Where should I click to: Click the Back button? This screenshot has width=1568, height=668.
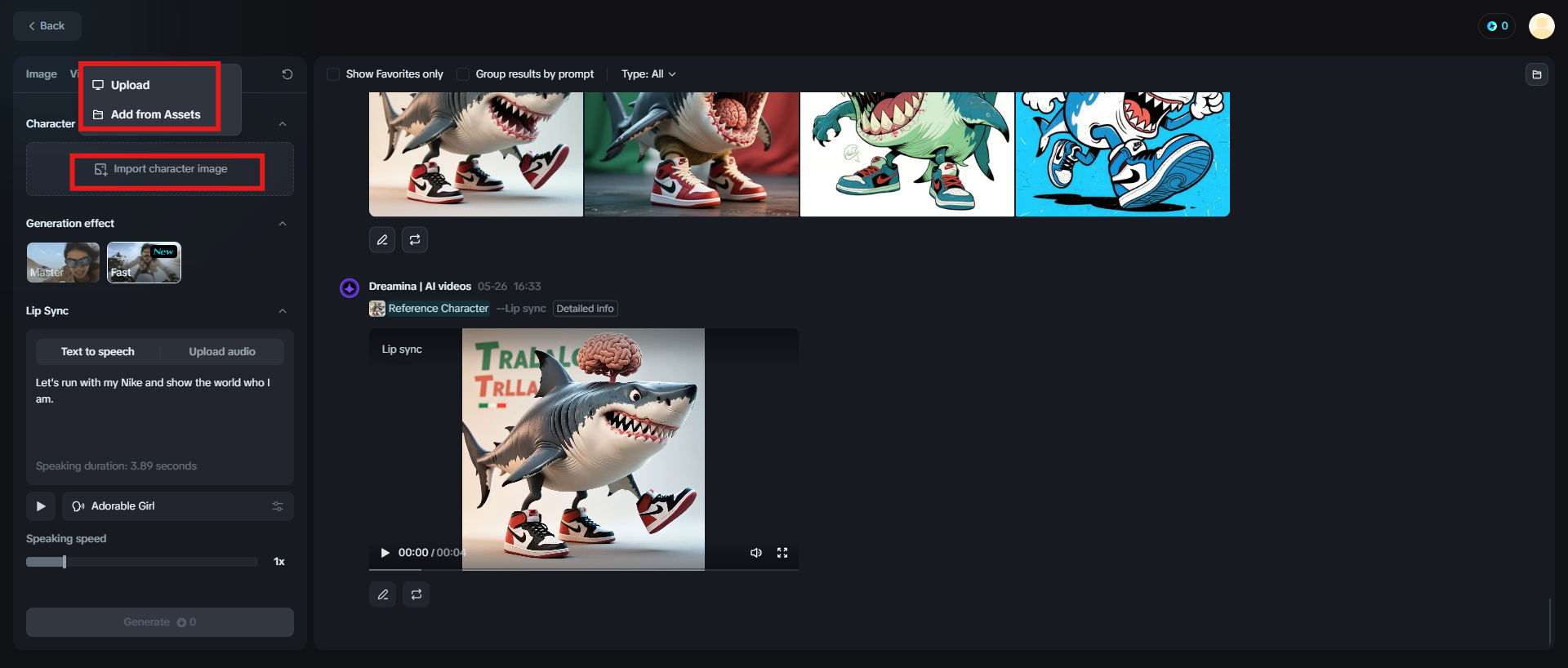(x=47, y=26)
